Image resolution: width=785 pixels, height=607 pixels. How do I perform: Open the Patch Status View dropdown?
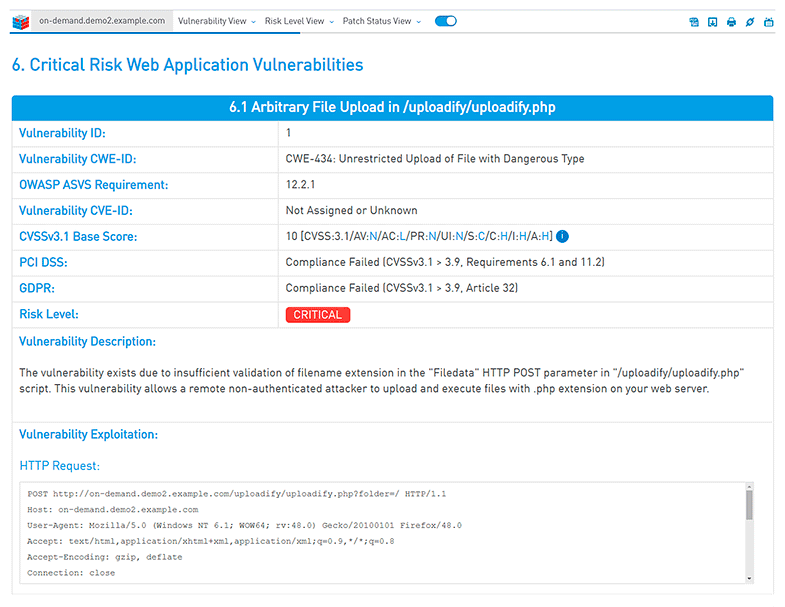[x=380, y=21]
